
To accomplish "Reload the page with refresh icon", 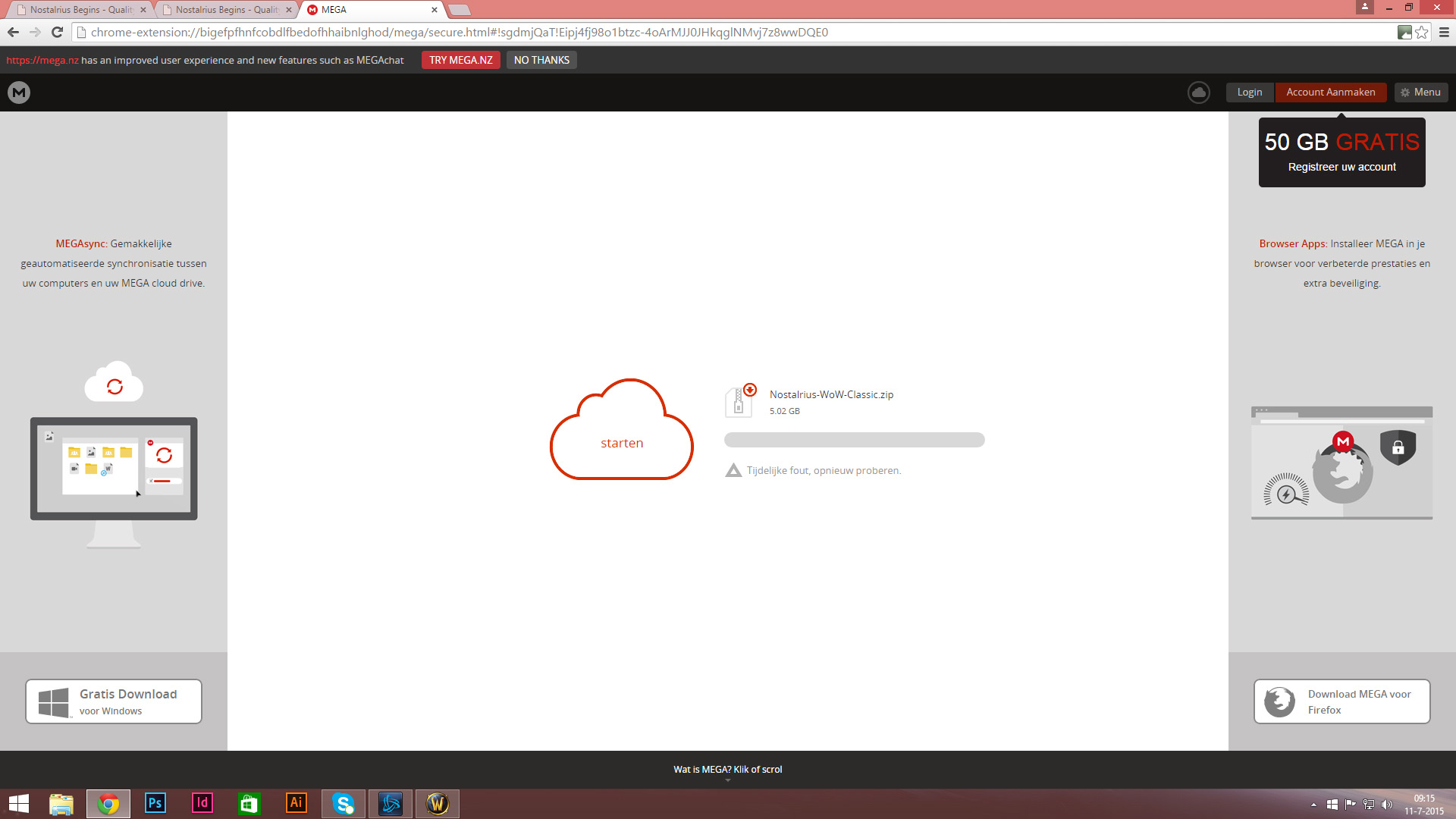I will (x=57, y=32).
